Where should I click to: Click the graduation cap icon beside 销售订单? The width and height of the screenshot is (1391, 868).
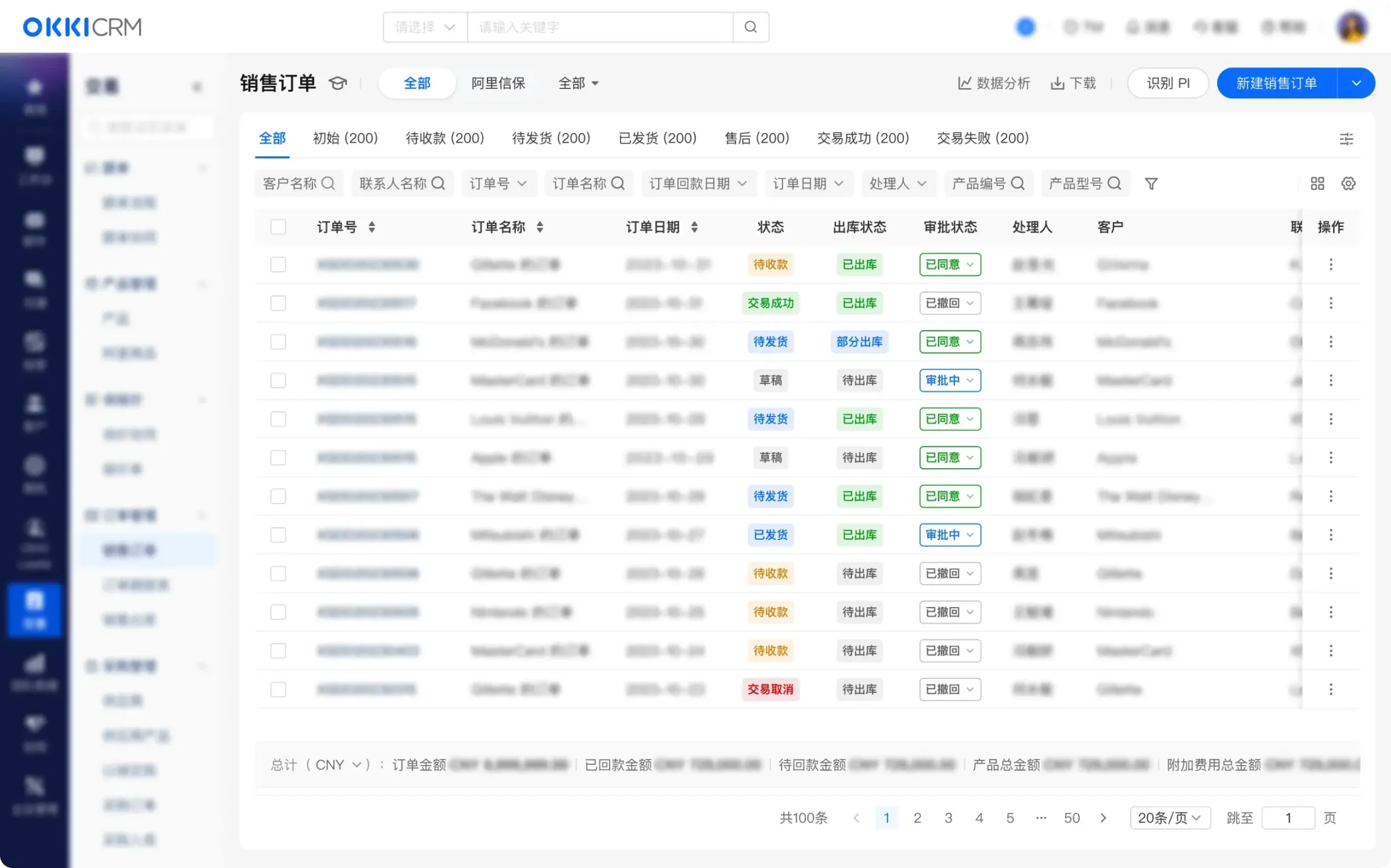[337, 83]
